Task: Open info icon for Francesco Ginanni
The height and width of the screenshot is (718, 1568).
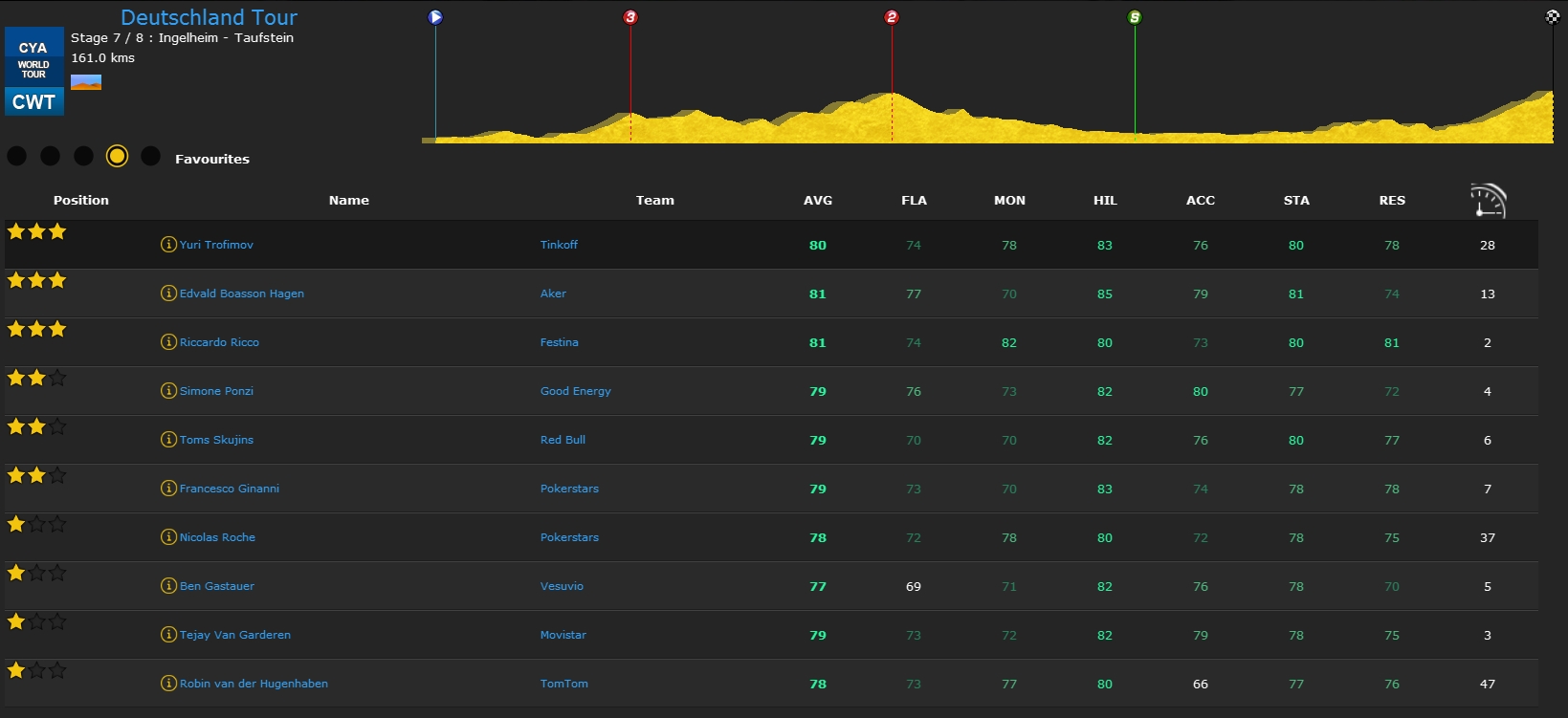Action: click(168, 489)
